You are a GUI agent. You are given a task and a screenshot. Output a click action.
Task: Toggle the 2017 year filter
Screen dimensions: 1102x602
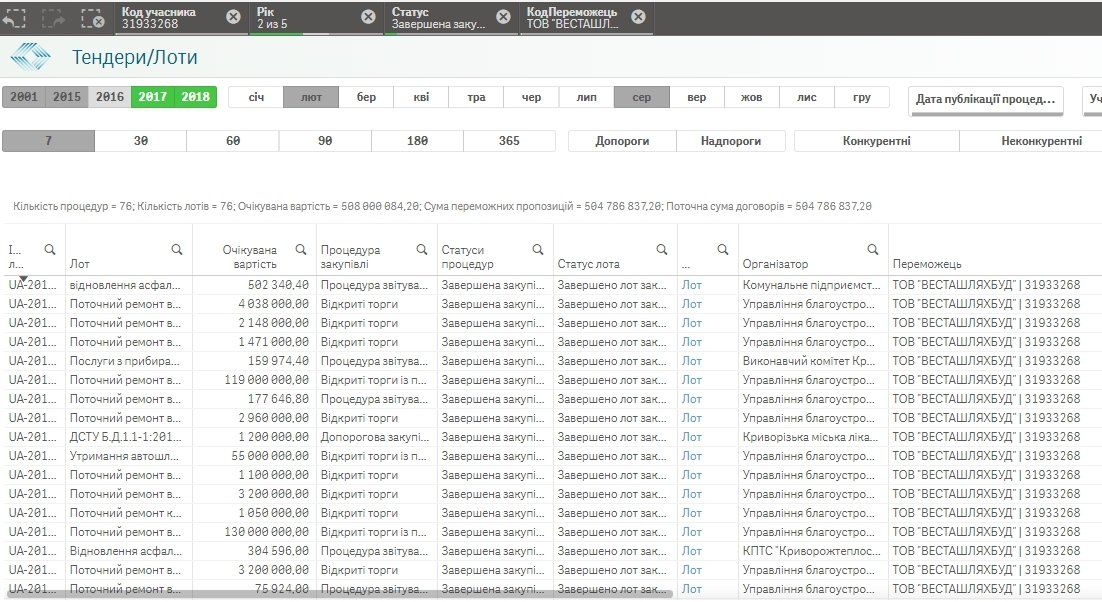(153, 97)
